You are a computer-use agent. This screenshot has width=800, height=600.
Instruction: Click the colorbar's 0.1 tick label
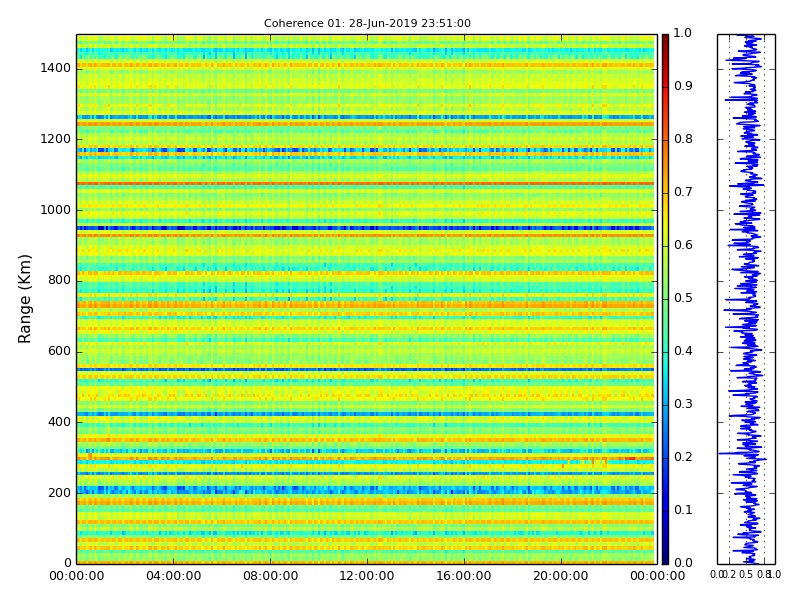point(683,510)
